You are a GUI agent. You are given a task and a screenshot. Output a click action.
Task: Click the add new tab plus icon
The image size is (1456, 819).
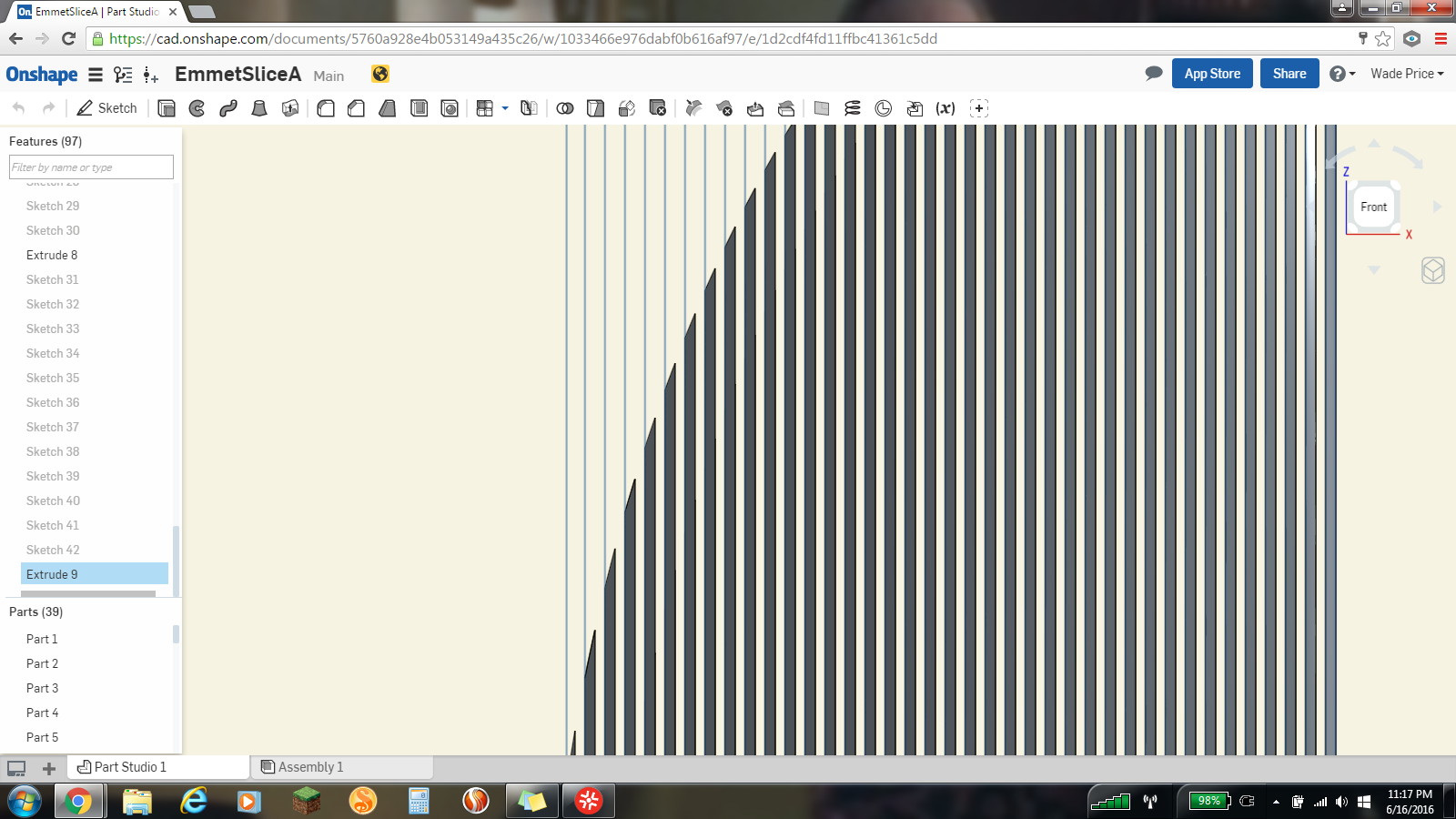[49, 768]
